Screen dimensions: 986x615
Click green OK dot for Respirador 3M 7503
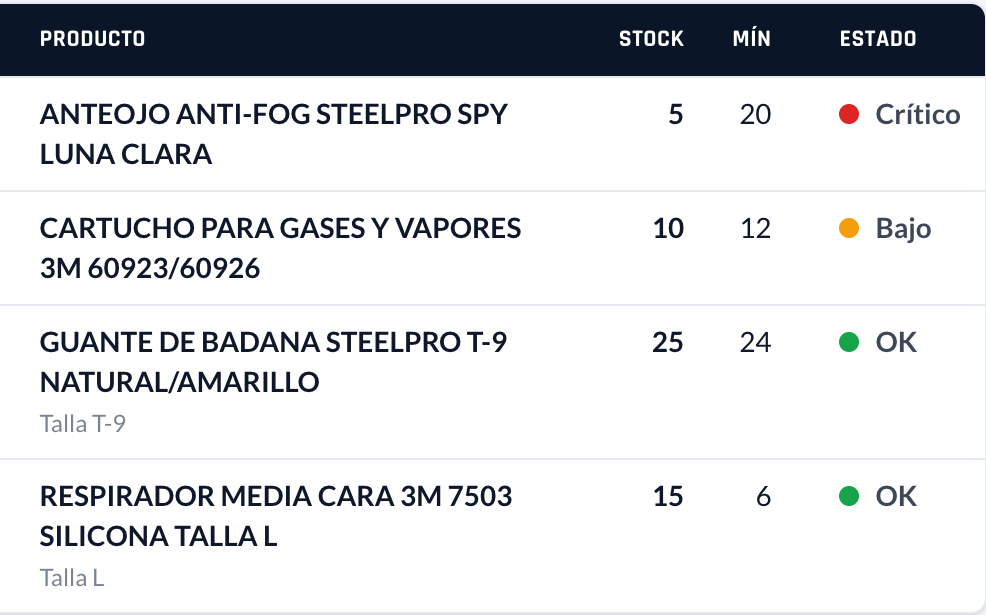849,496
